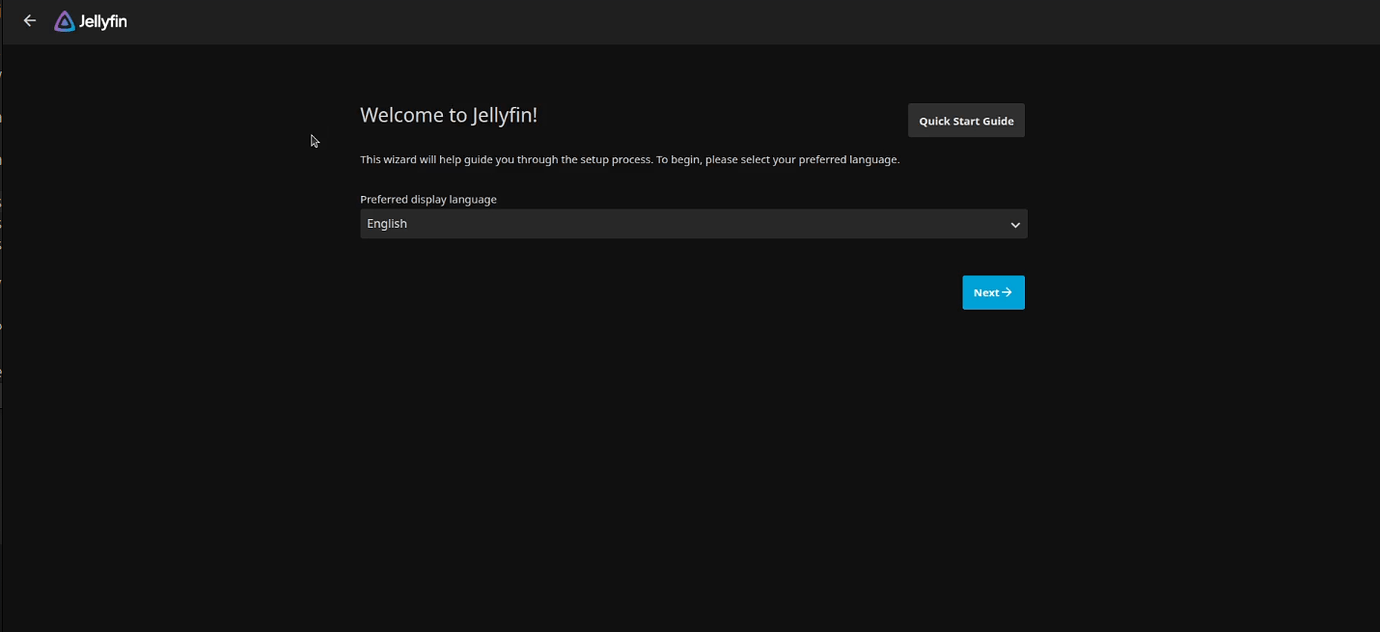Click the Jellyfin triangle logo icon

point(64,21)
